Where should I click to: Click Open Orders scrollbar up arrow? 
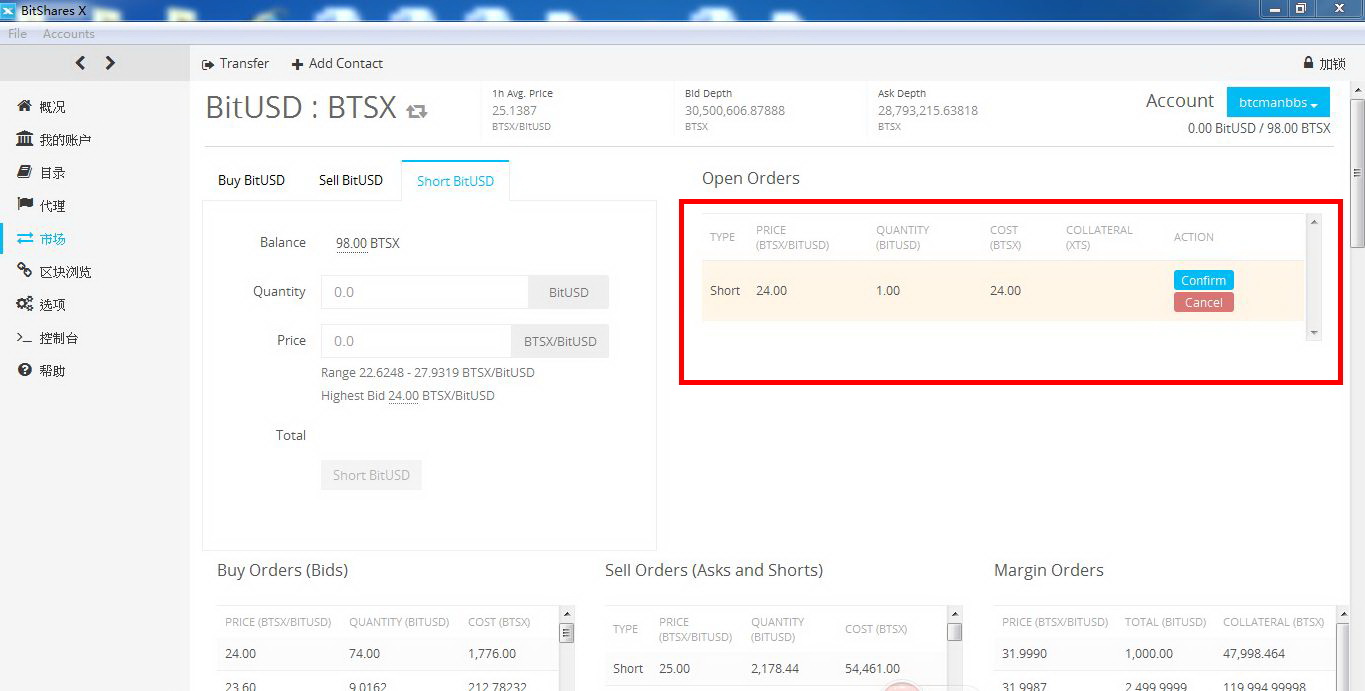tap(1314, 221)
